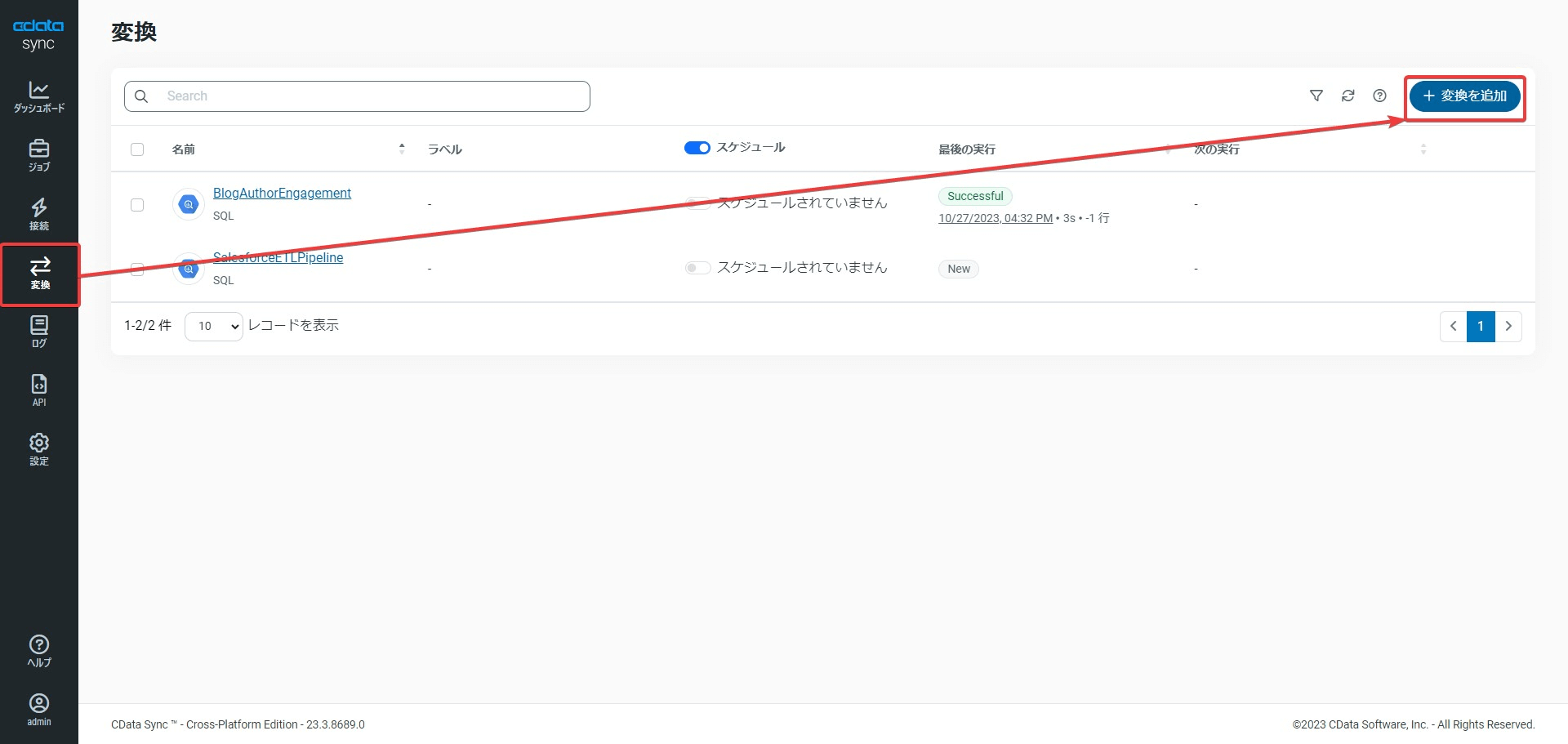Check the select-all header checkbox

click(x=137, y=149)
